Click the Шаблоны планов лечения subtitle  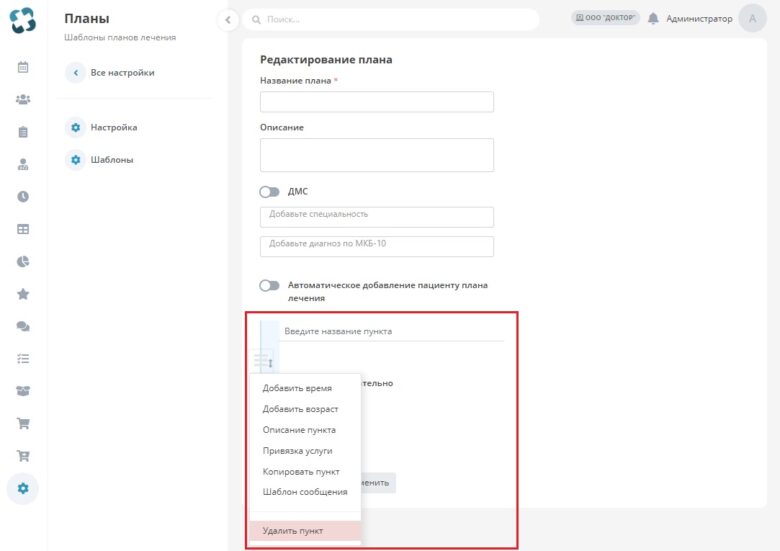click(120, 37)
